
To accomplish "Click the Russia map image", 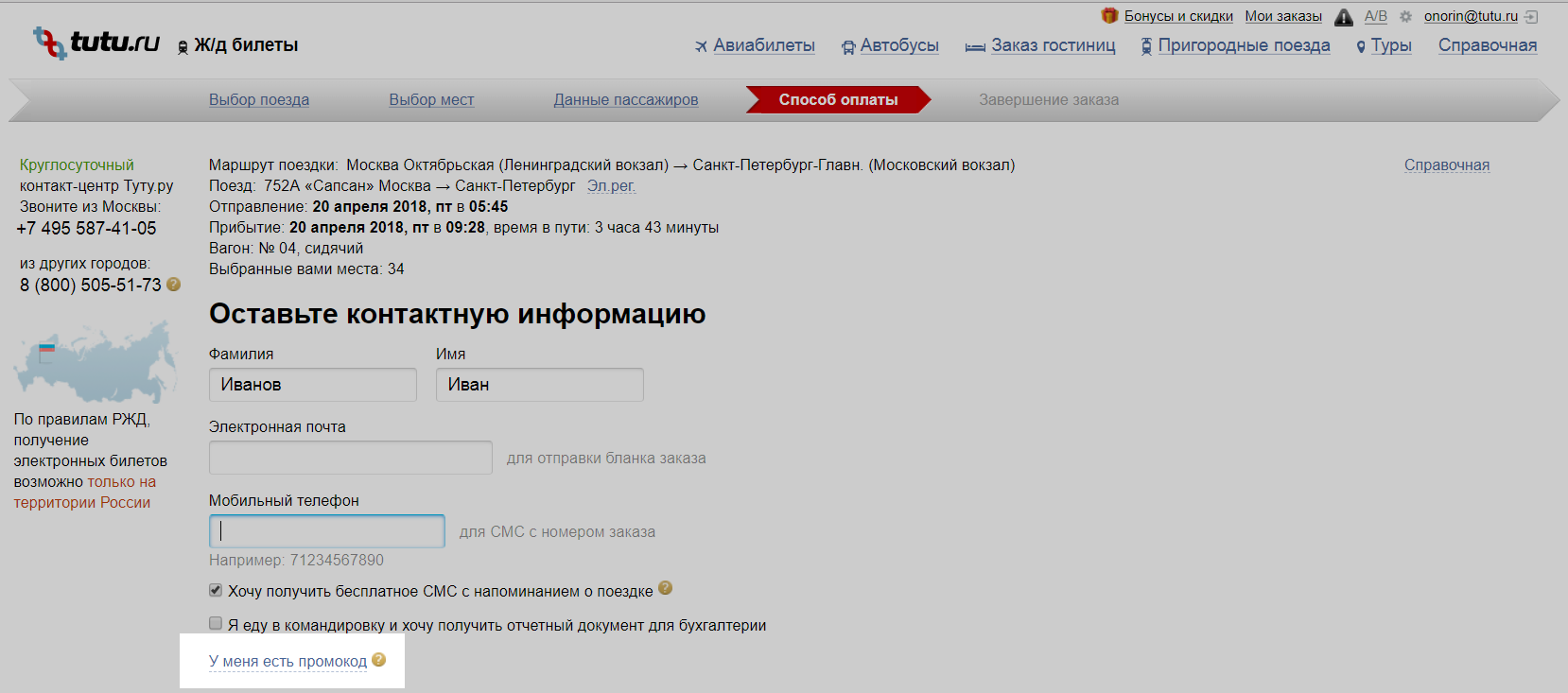I will (x=95, y=362).
